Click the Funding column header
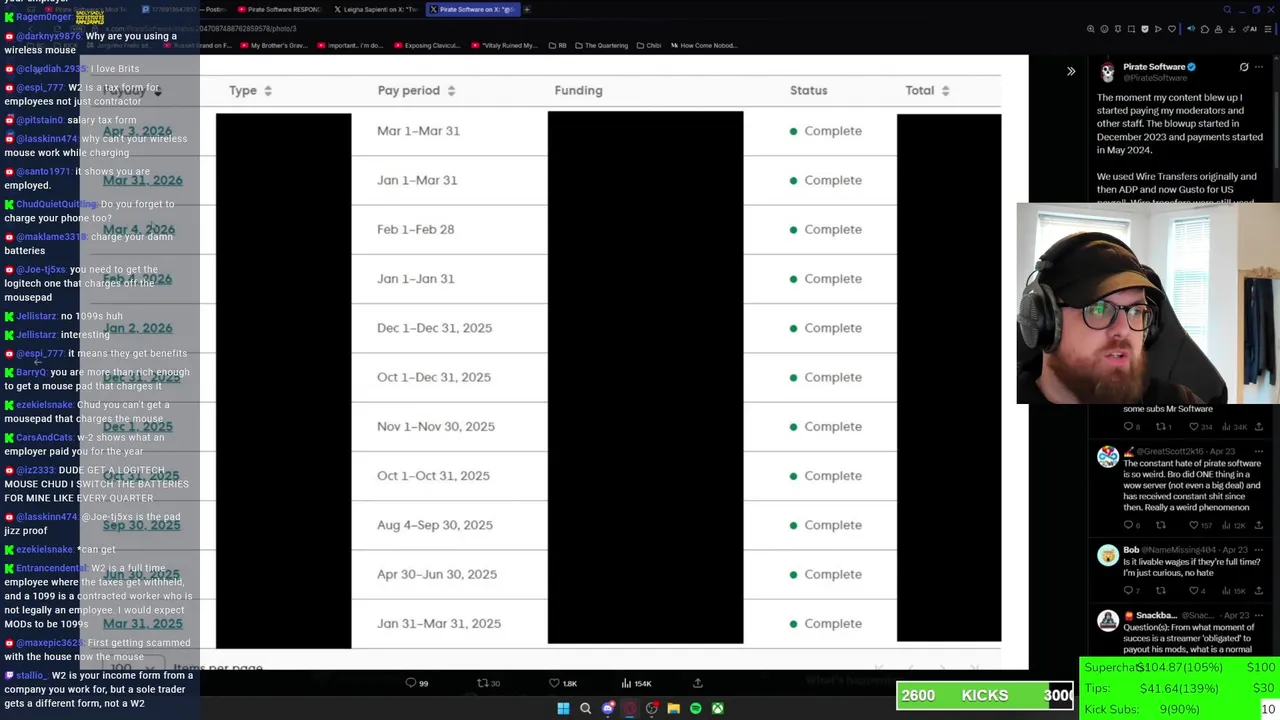 click(x=578, y=91)
